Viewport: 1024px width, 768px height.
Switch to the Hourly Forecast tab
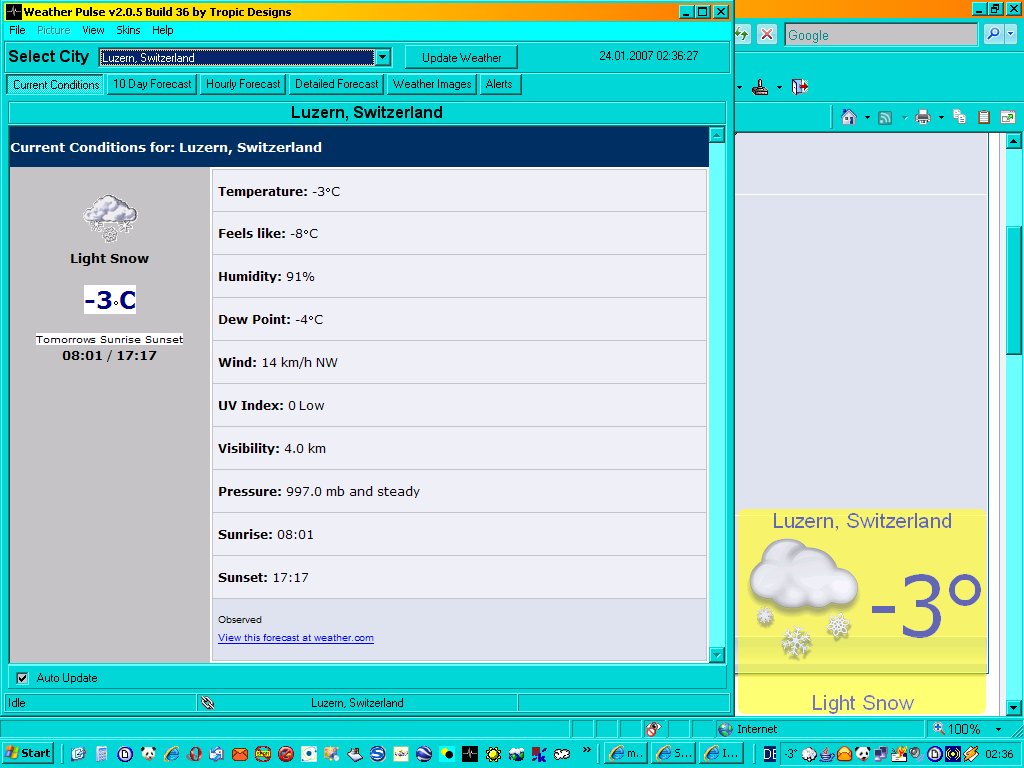coord(243,84)
